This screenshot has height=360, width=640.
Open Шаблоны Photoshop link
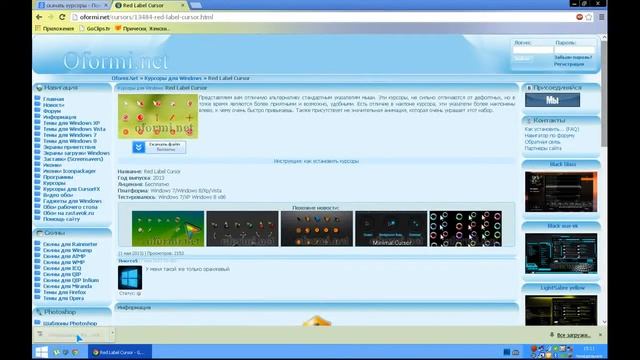click(x=70, y=323)
